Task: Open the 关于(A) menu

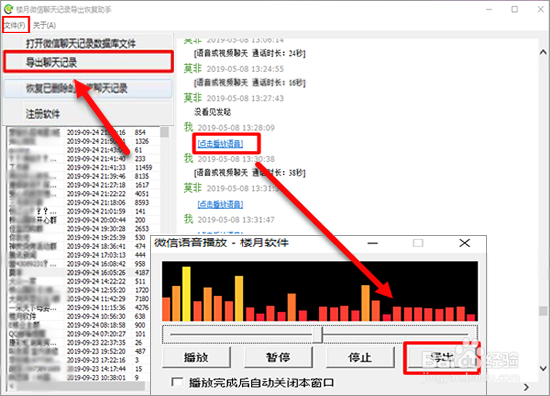Action: pyautogui.click(x=44, y=25)
